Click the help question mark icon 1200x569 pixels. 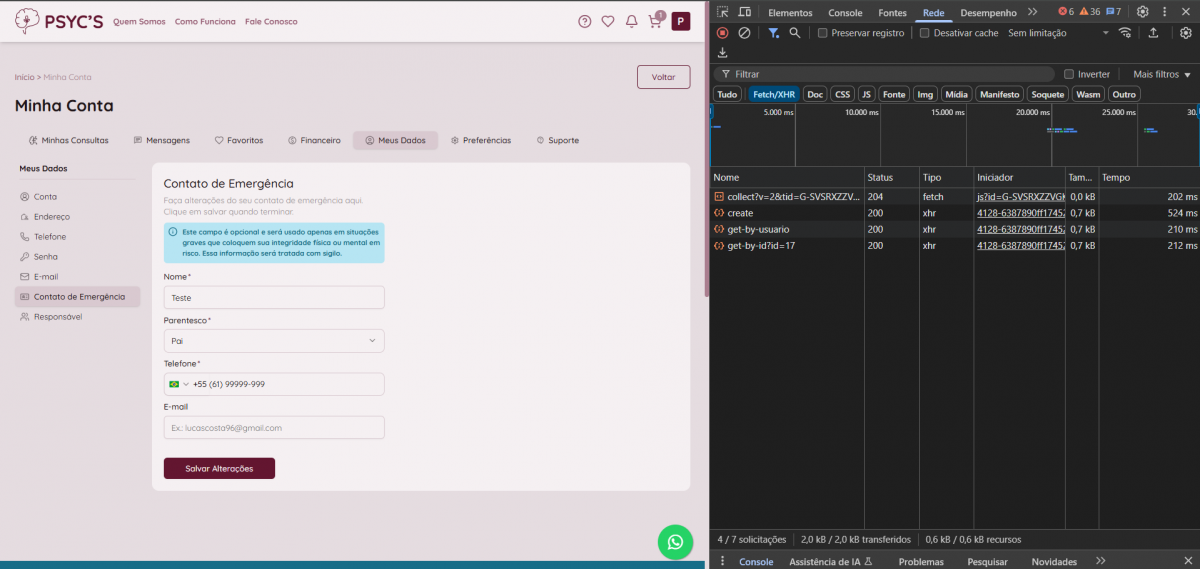(x=585, y=21)
